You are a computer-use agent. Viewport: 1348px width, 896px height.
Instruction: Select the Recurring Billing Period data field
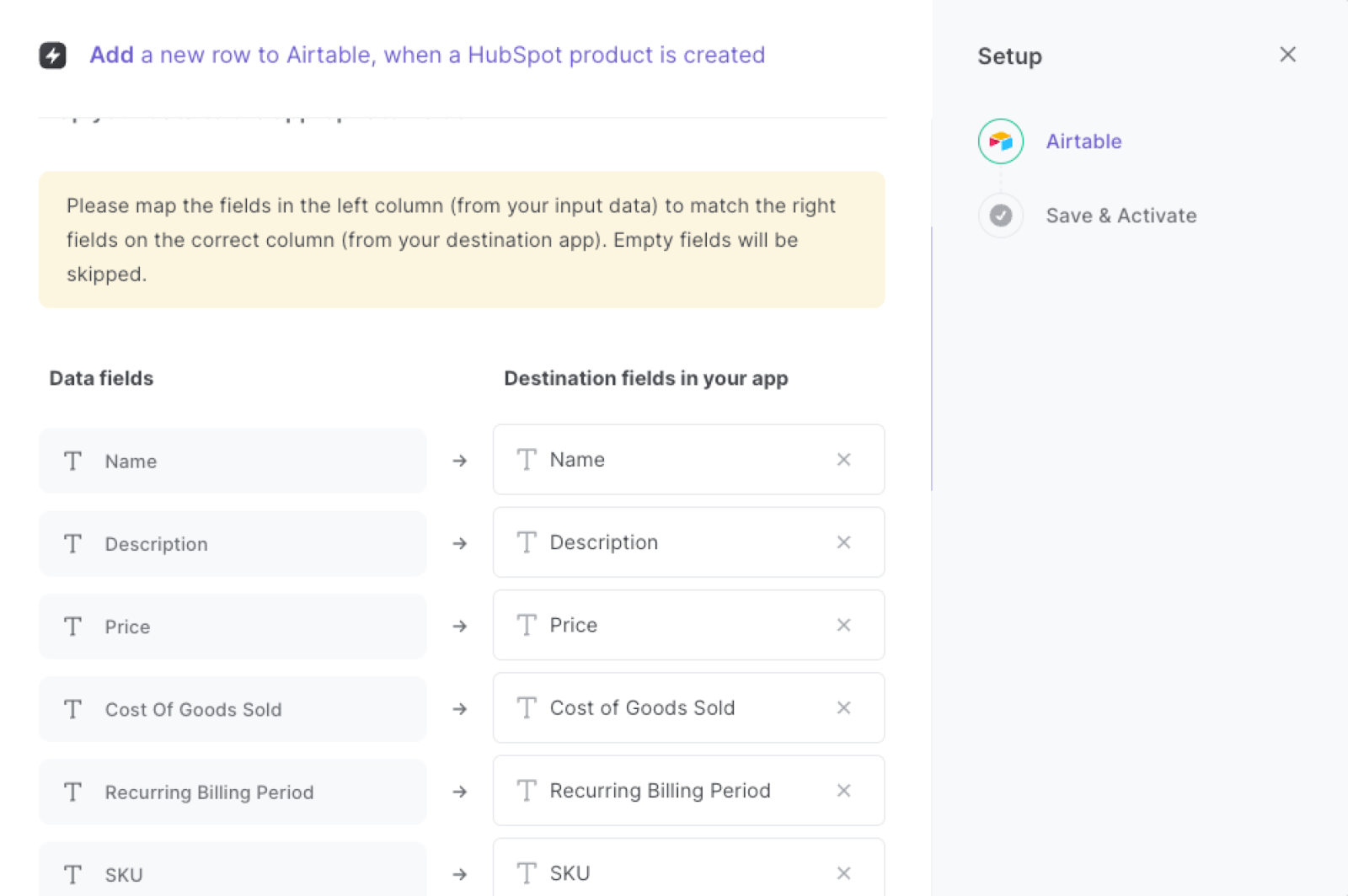(233, 792)
